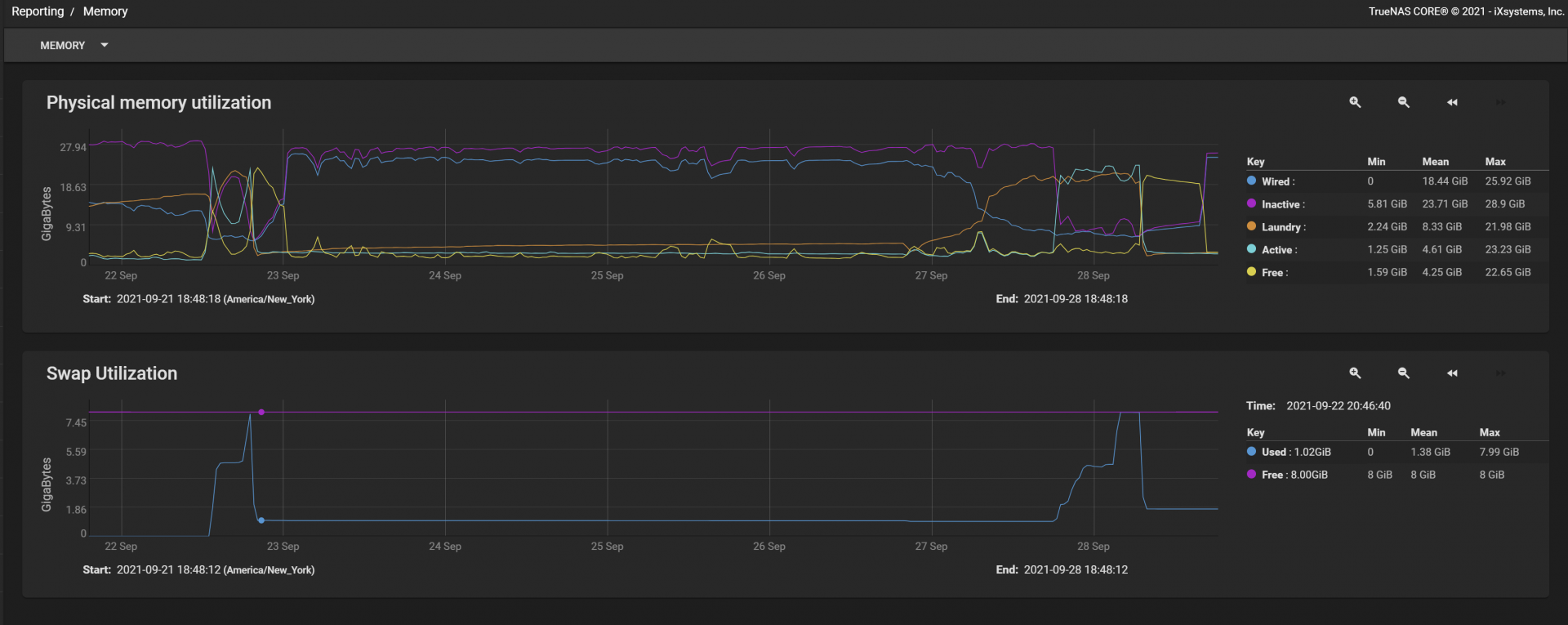Select the 'Inactive :' legend label
Screen dimensions: 1568x625
(x=1283, y=204)
